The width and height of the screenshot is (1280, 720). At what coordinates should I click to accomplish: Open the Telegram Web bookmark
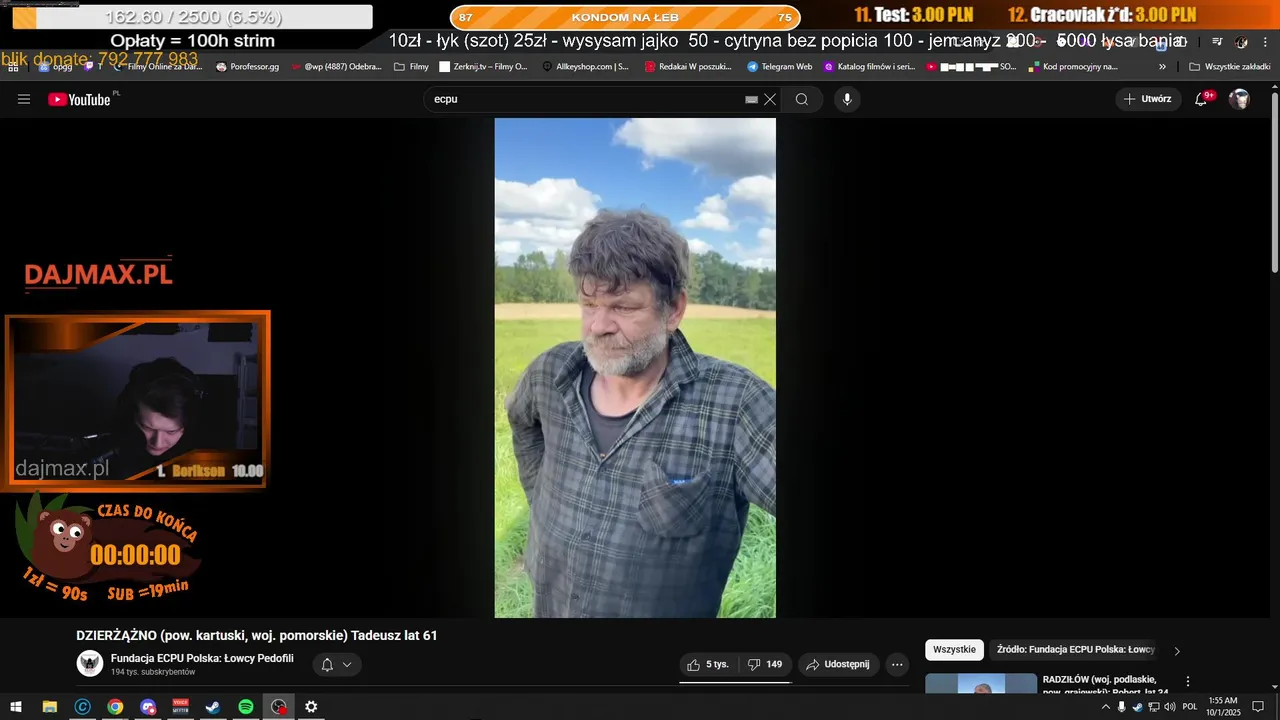[x=779, y=67]
